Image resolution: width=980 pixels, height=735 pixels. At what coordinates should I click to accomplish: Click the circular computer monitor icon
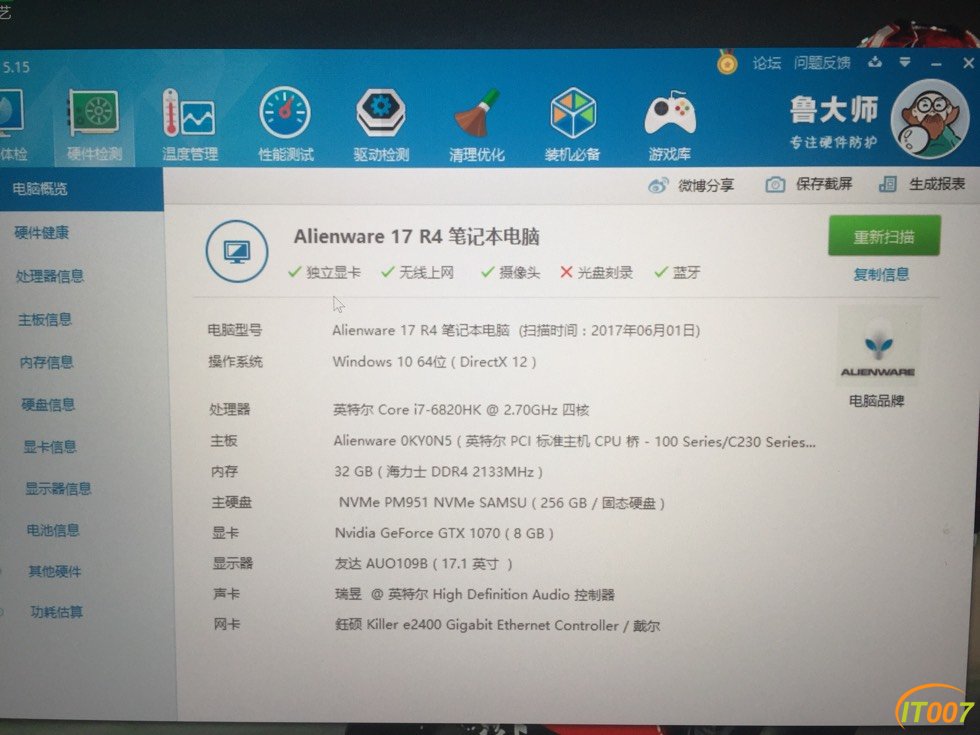point(237,251)
